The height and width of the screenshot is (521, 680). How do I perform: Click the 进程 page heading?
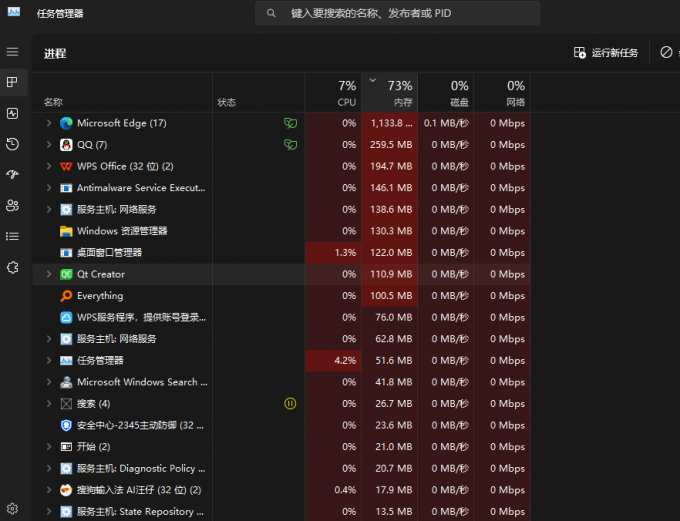[x=55, y=54]
